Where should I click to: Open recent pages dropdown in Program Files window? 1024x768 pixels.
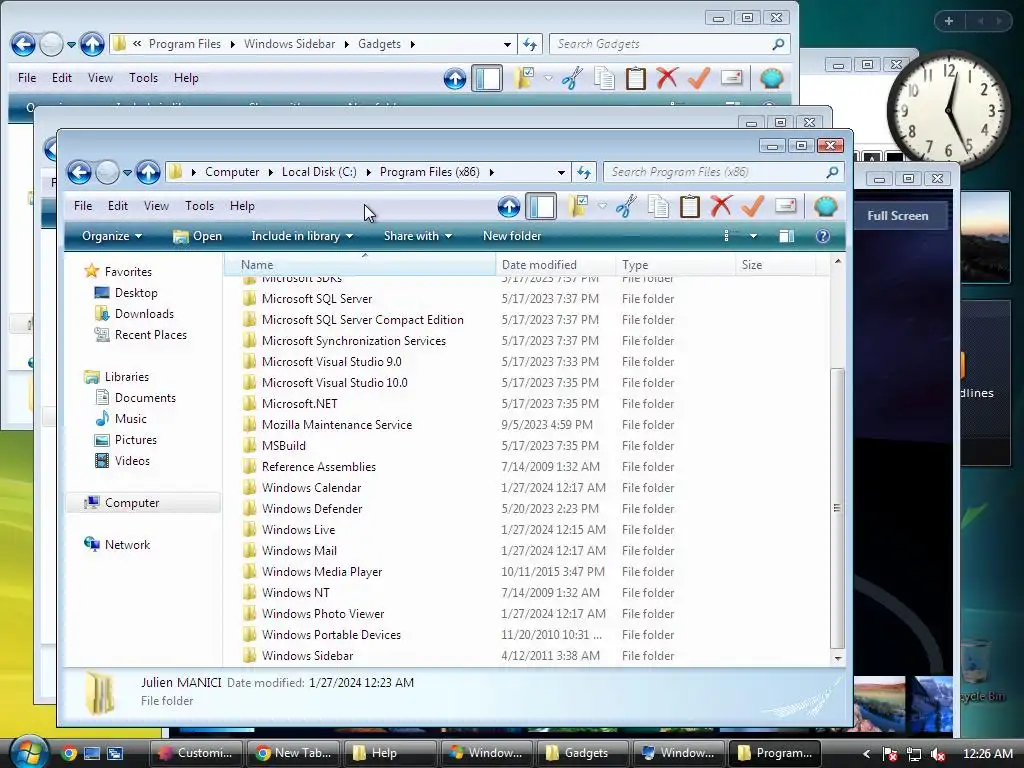[127, 173]
